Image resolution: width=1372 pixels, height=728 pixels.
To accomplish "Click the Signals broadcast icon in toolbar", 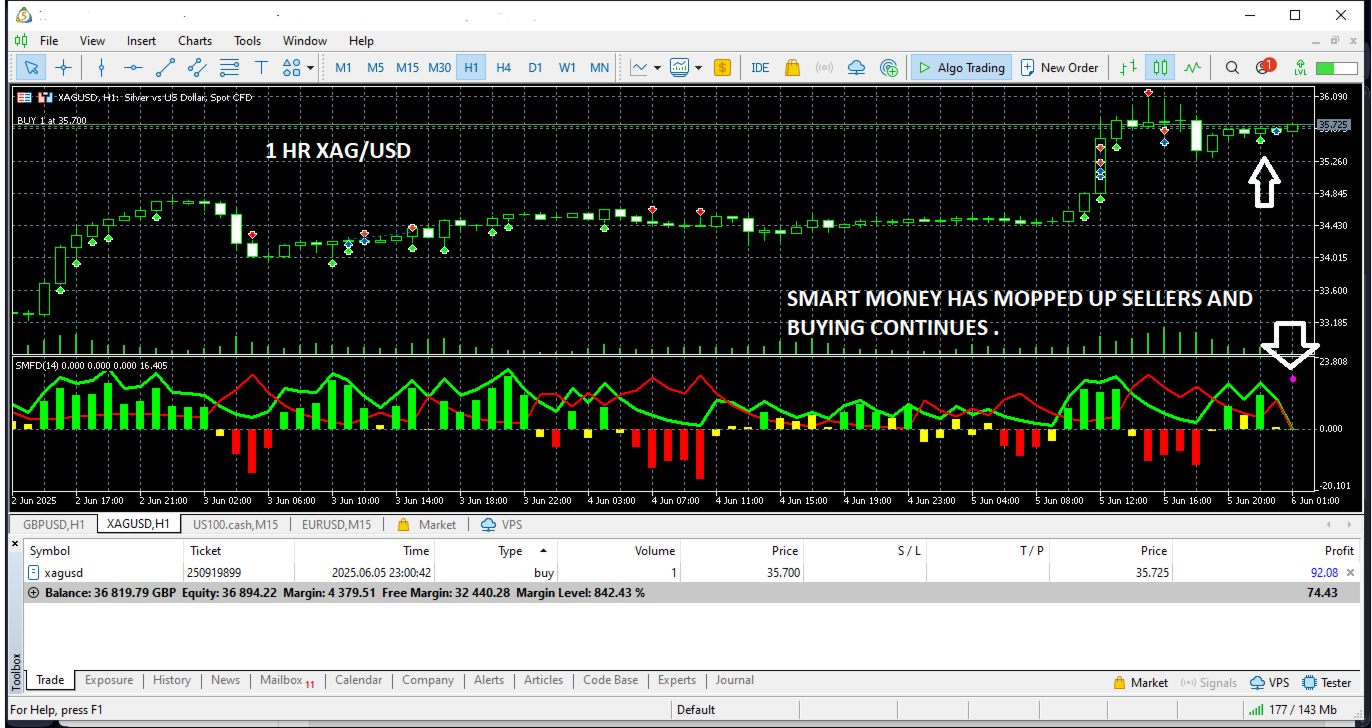I will 824,68.
